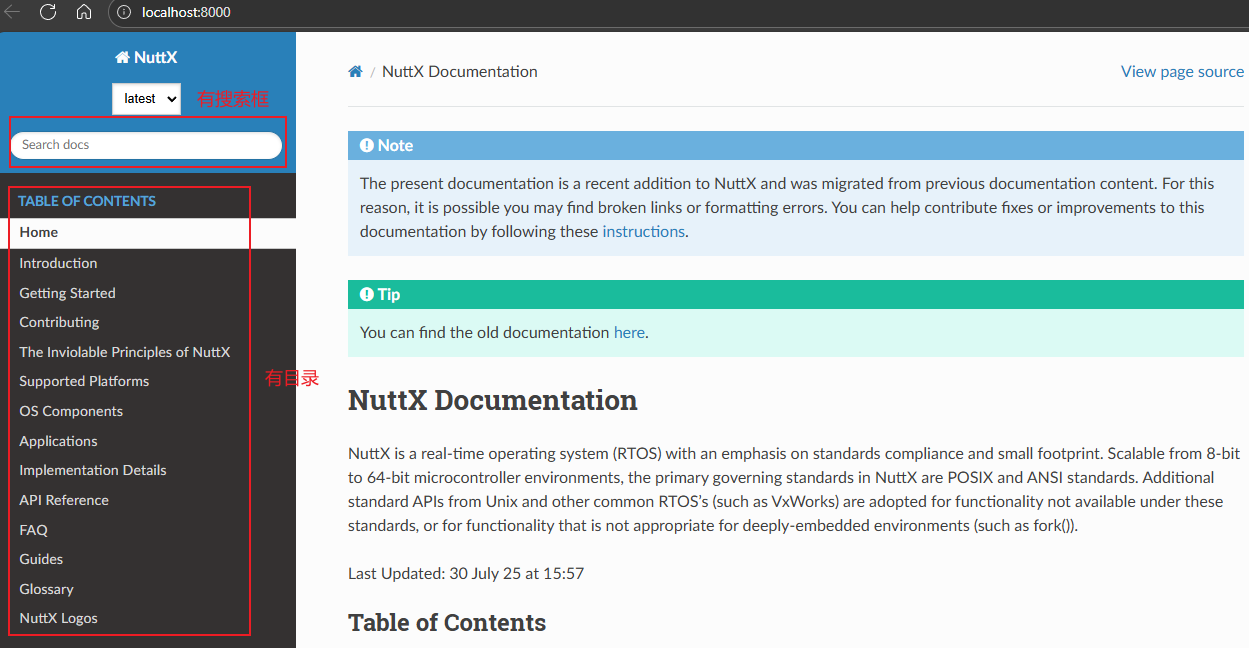Open old documentation via the here link

click(629, 332)
